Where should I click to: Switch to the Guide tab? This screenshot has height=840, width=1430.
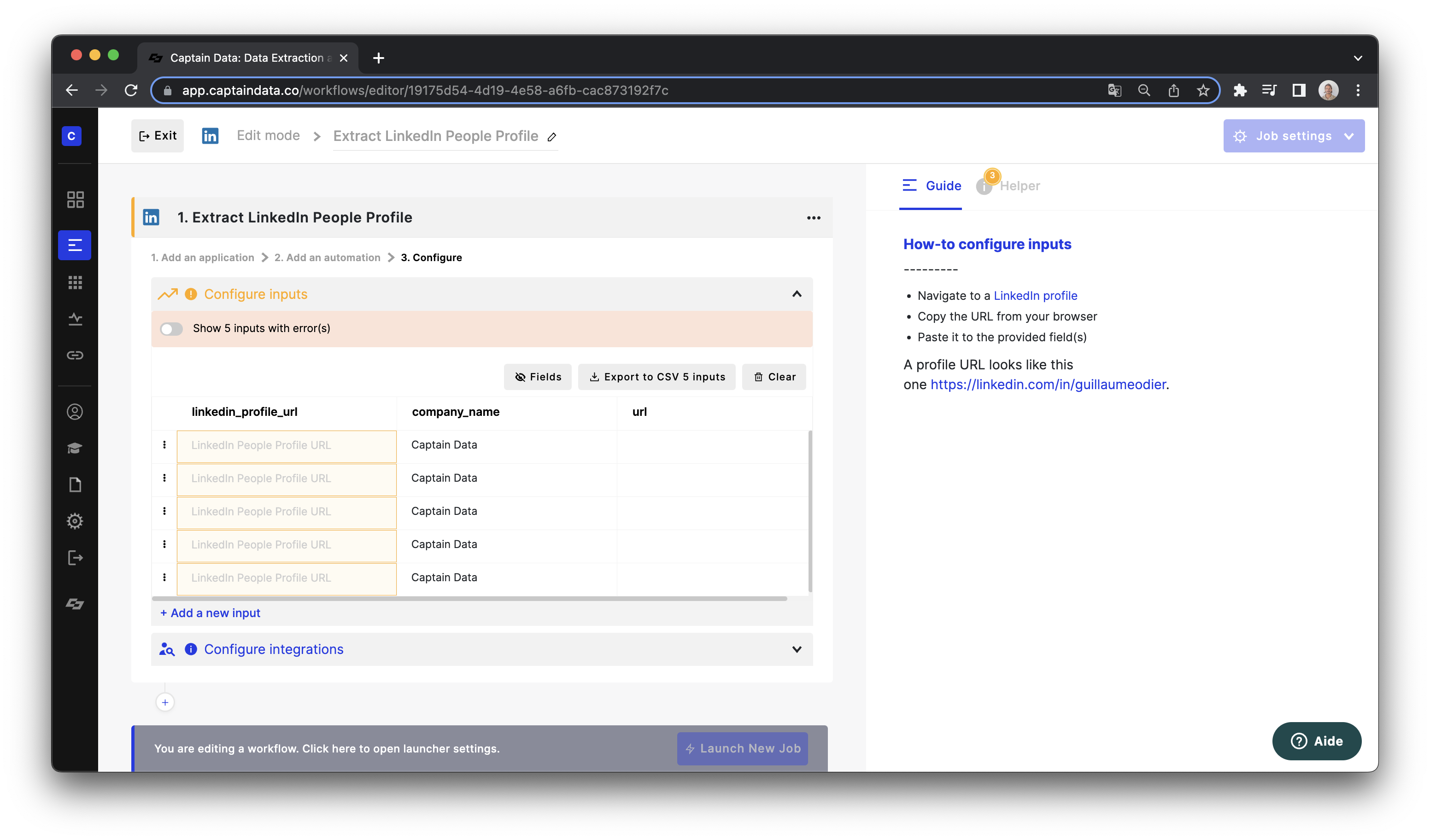(931, 186)
